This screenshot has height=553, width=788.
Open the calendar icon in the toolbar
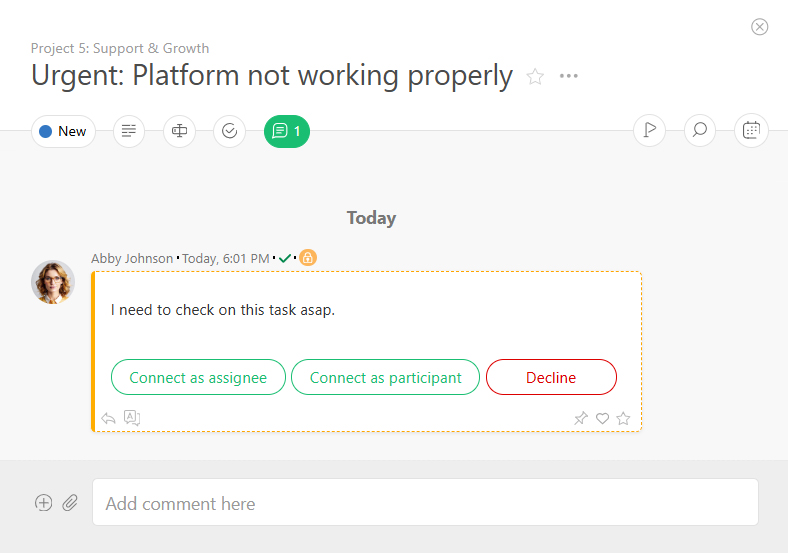click(x=751, y=130)
